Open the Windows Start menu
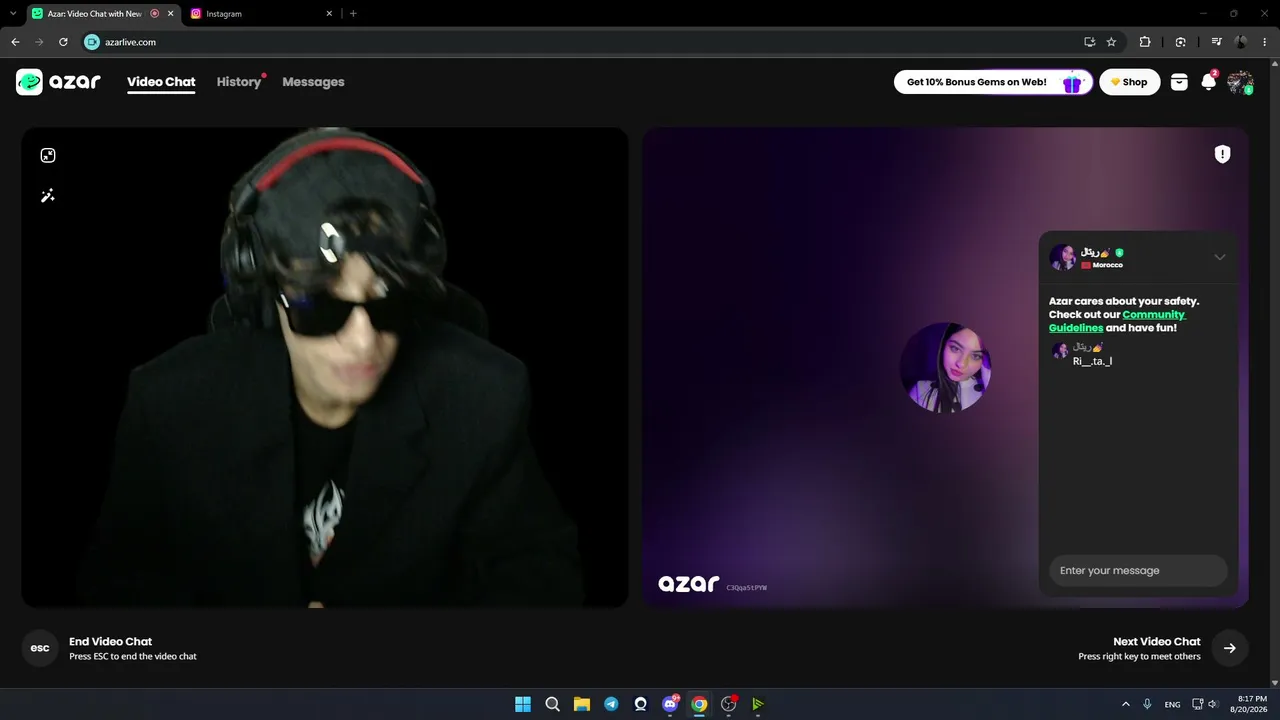The height and width of the screenshot is (720, 1280). pyautogui.click(x=523, y=704)
